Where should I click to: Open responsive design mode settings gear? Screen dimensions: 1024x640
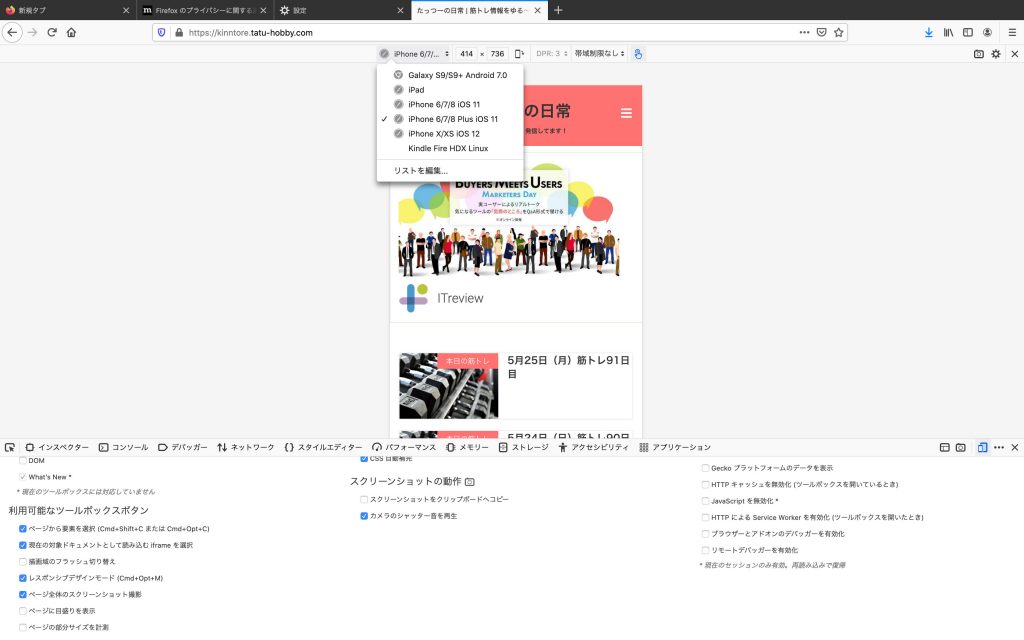(995, 54)
